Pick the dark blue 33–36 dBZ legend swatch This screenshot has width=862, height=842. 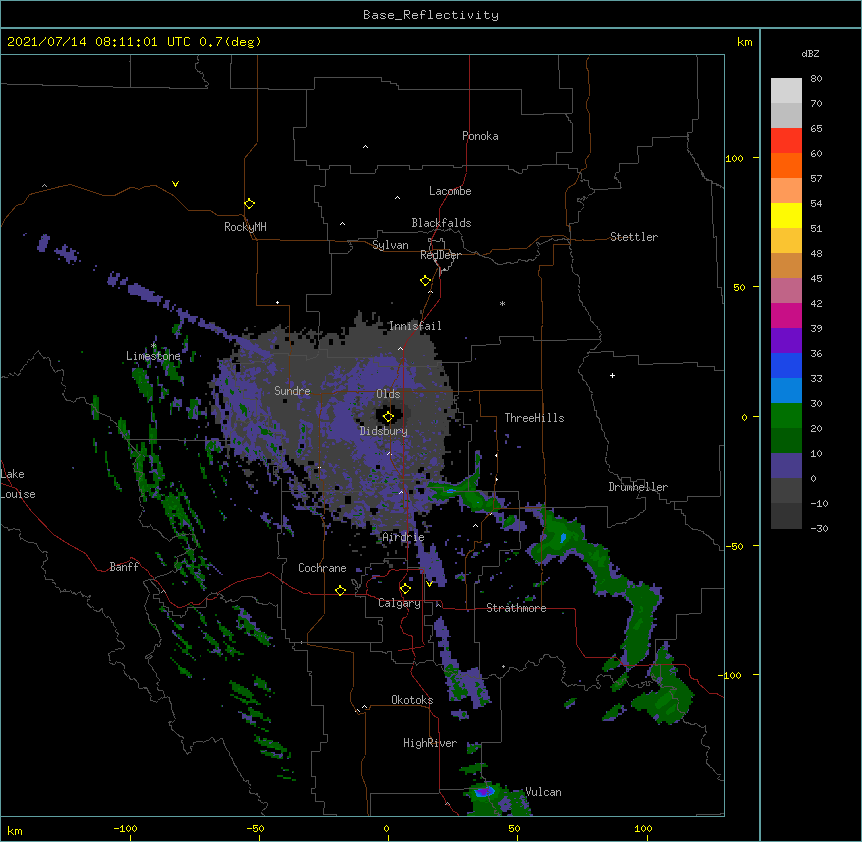[786, 365]
